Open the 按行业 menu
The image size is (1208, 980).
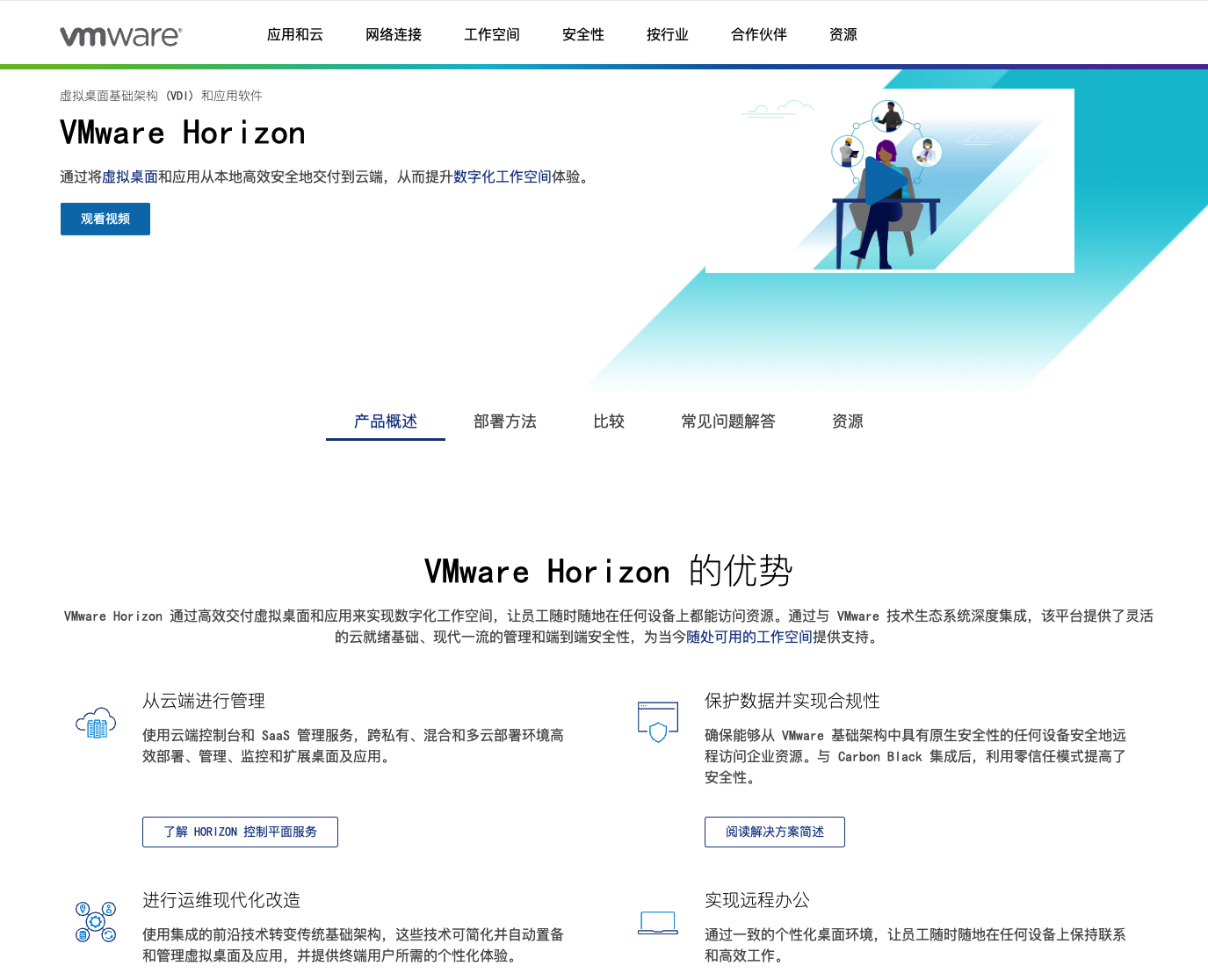(668, 34)
